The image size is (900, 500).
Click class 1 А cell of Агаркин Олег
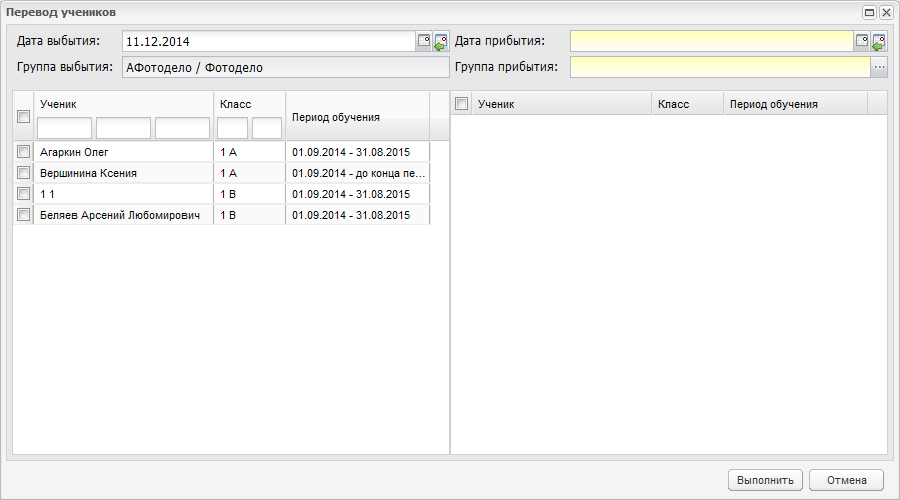coord(250,152)
